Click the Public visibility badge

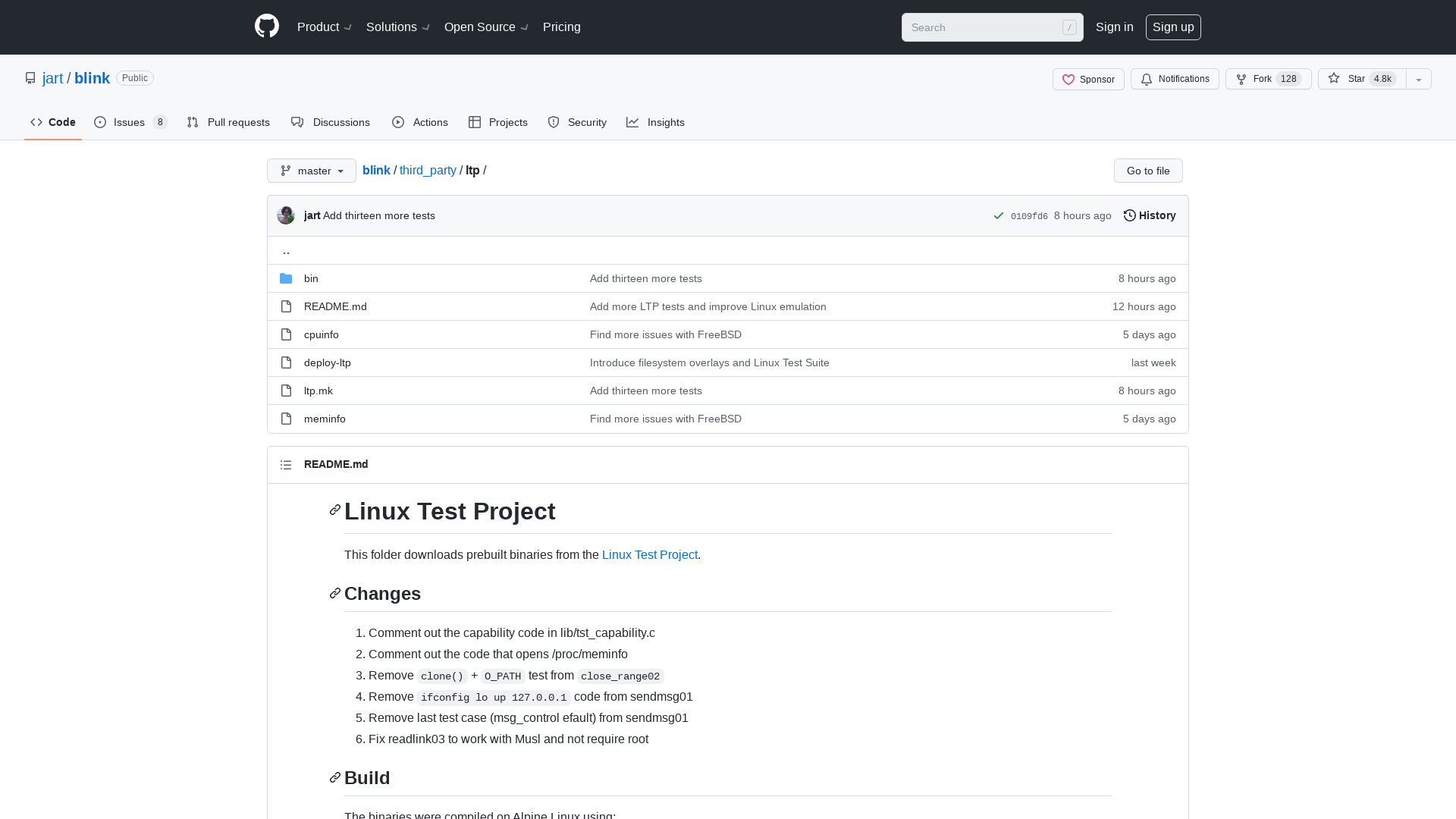(x=135, y=78)
